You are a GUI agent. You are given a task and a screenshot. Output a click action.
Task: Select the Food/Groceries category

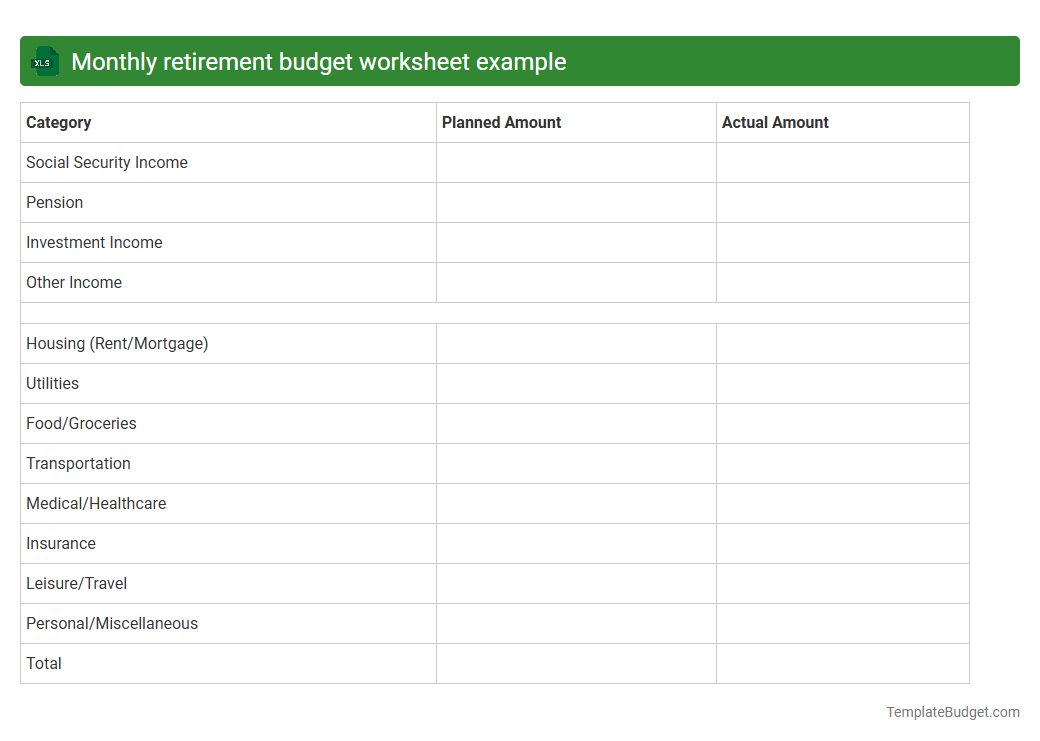pos(81,423)
